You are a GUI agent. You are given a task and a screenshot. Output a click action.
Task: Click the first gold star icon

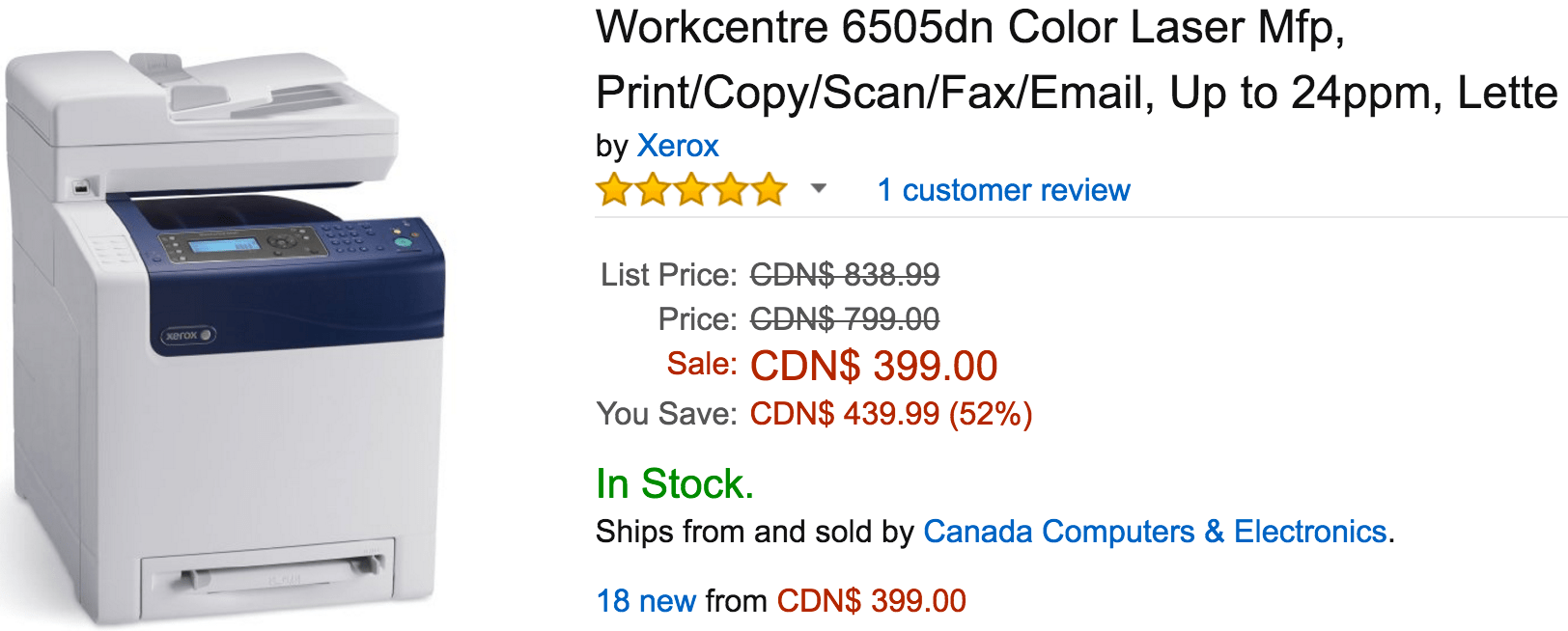coord(614,190)
